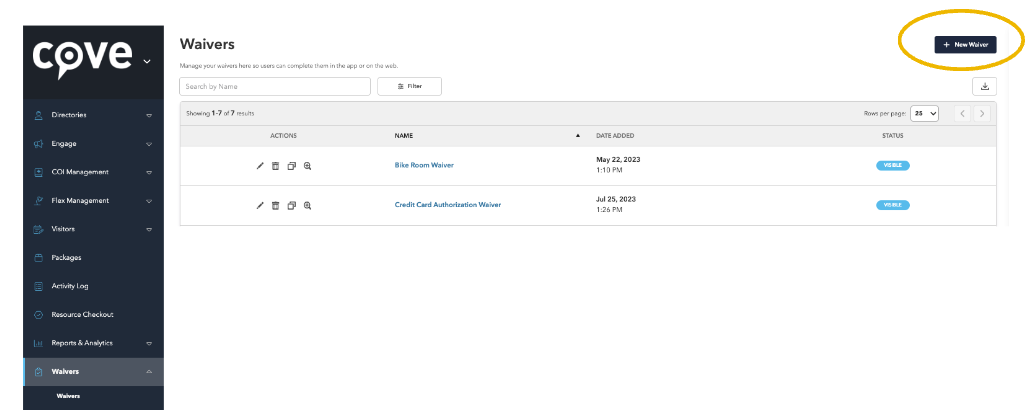Click Visible badge for Bike Room Waiver

tap(892, 166)
